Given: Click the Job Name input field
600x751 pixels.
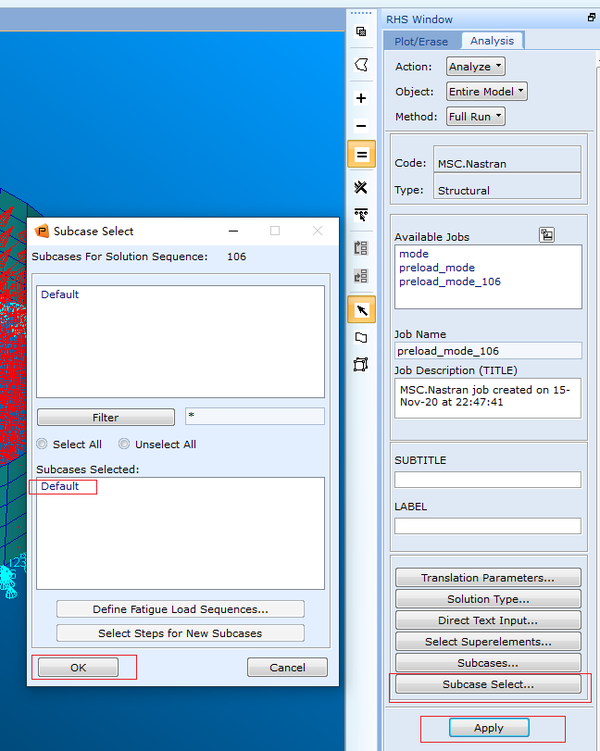Looking at the screenshot, I should [x=488, y=351].
